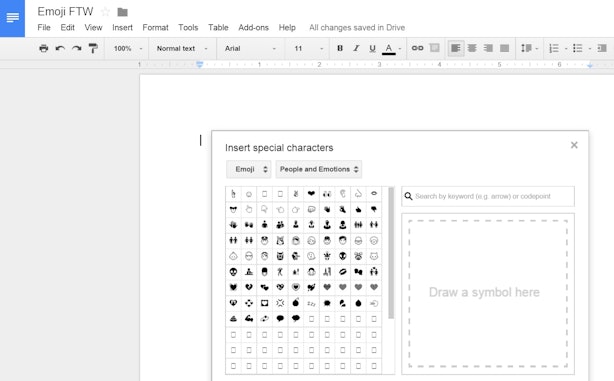Open the Table menu
This screenshot has width=614, height=381.
[x=218, y=27]
